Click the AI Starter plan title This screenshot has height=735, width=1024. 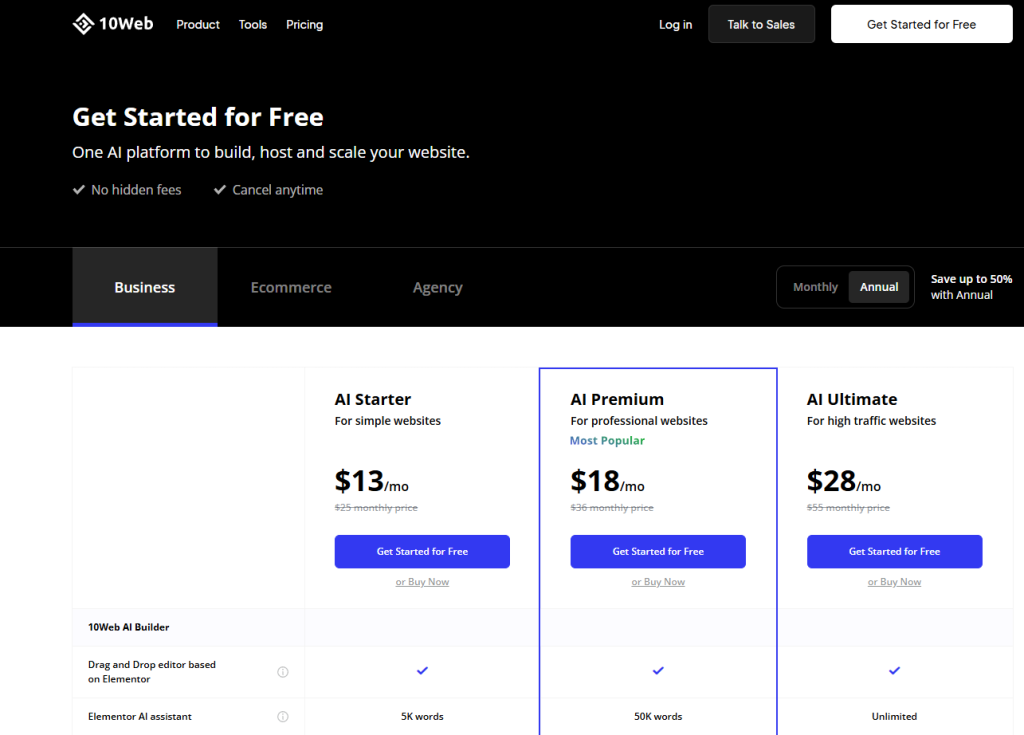(373, 399)
